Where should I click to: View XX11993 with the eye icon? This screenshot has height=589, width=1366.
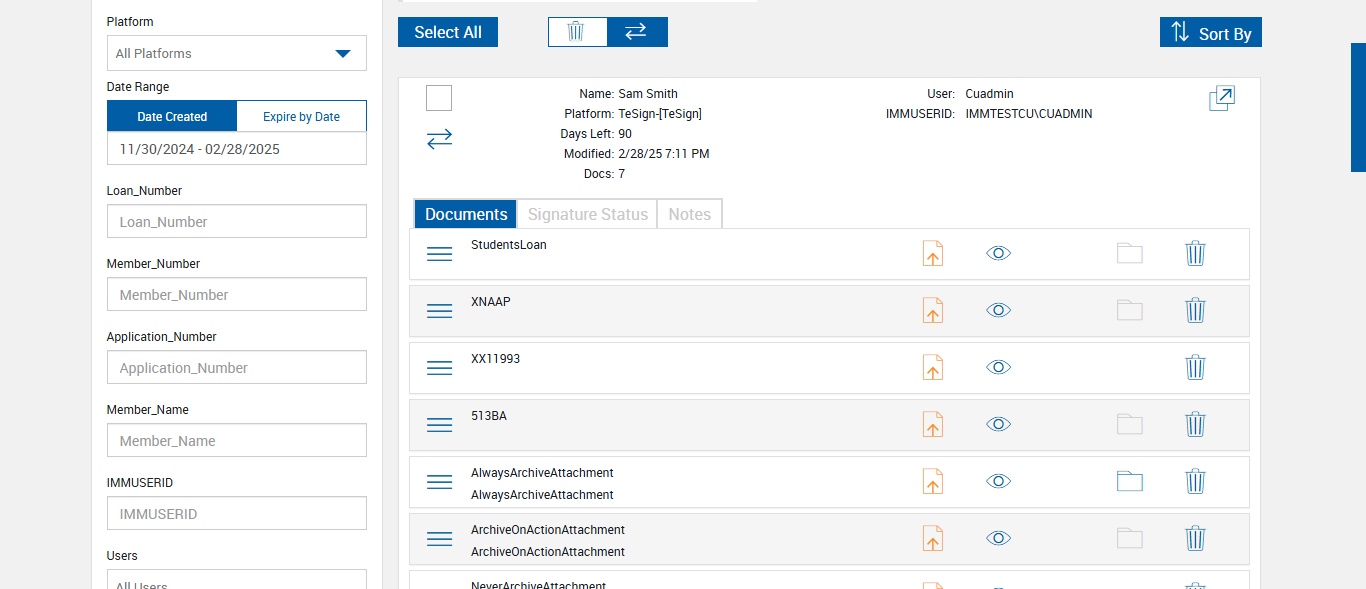[x=998, y=367]
